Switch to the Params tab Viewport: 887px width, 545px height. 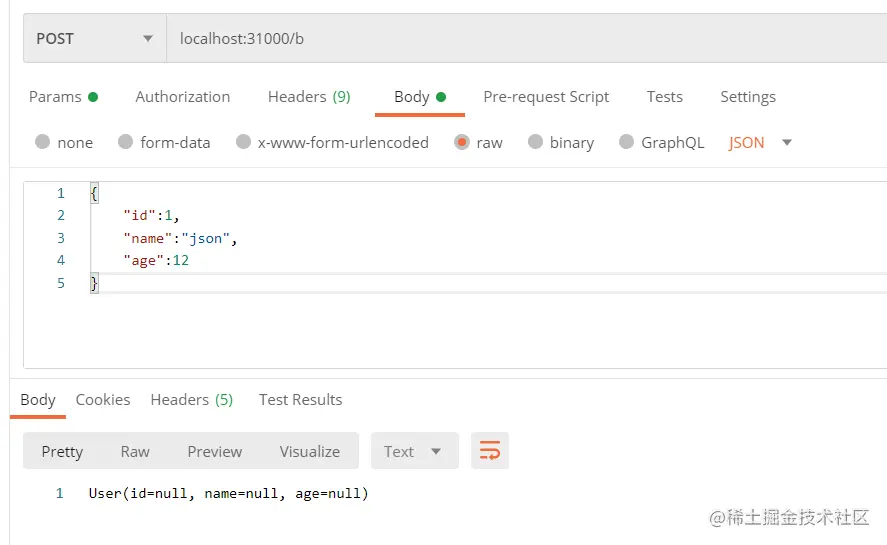(x=63, y=97)
